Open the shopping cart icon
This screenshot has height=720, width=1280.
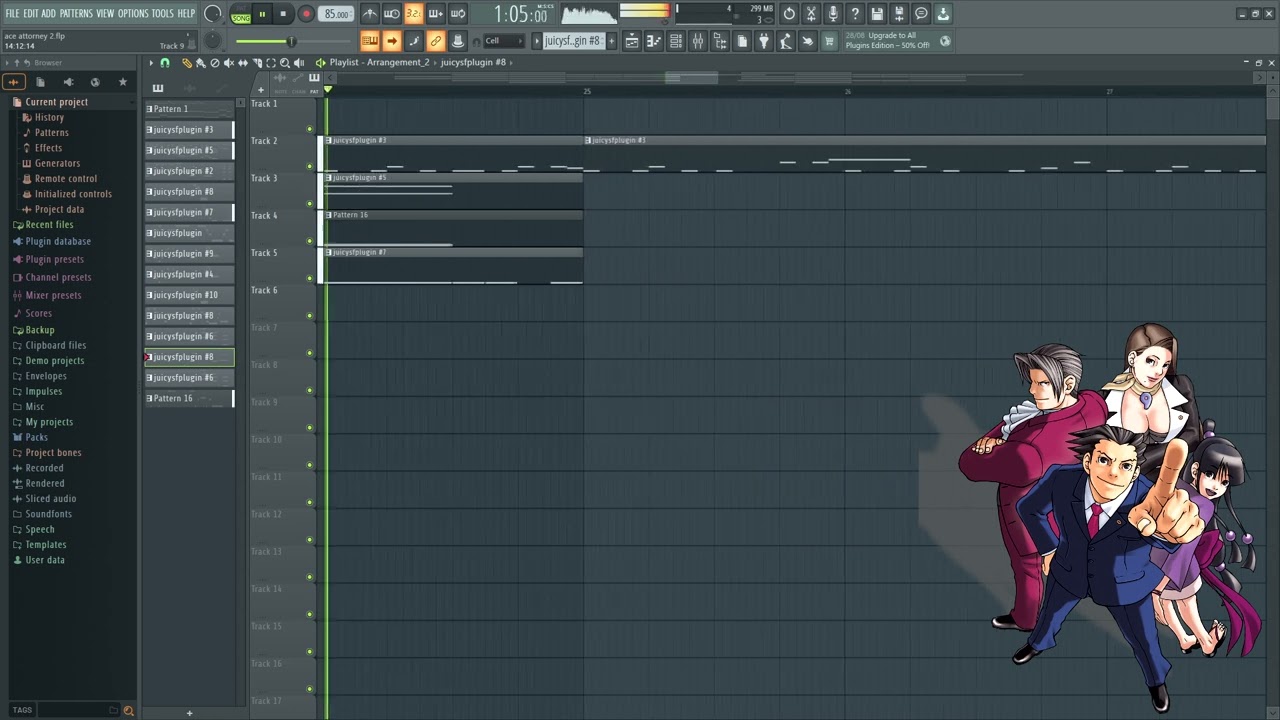click(829, 41)
